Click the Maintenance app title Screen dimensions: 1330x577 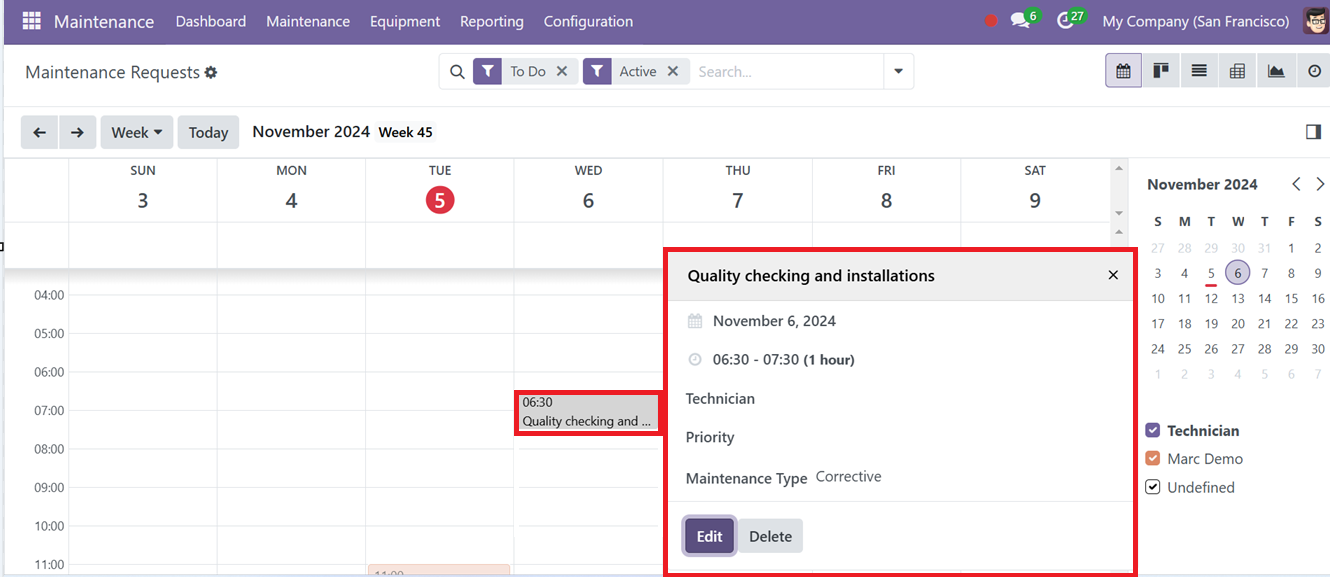point(104,21)
